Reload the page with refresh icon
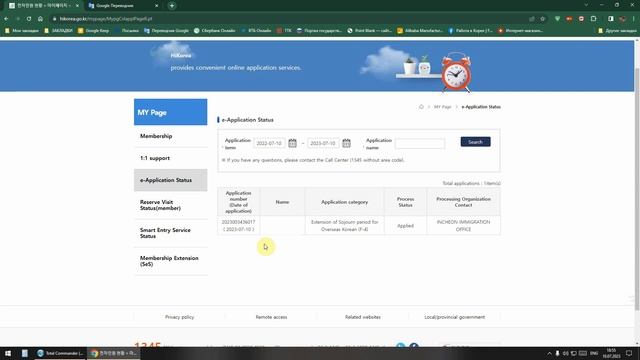 (x=29, y=19)
